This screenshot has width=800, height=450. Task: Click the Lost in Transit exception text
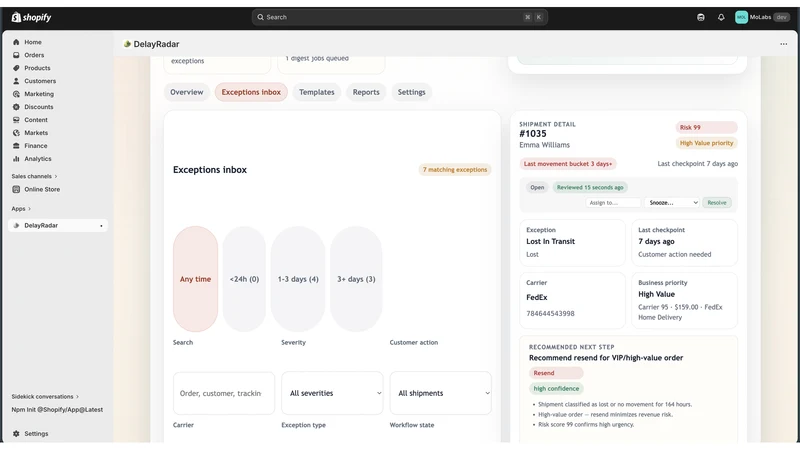click(x=551, y=241)
